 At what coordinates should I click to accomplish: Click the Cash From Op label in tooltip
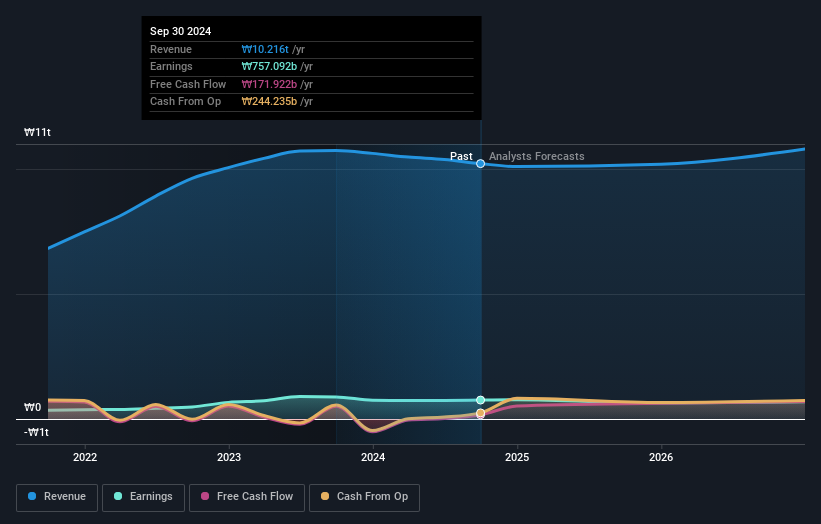185,102
